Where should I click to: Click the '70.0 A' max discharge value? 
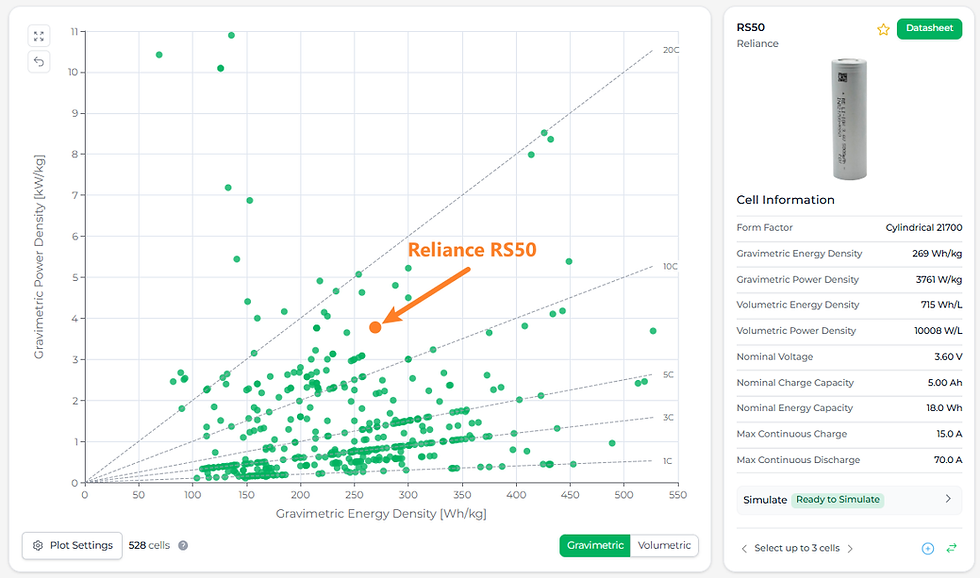pos(948,460)
